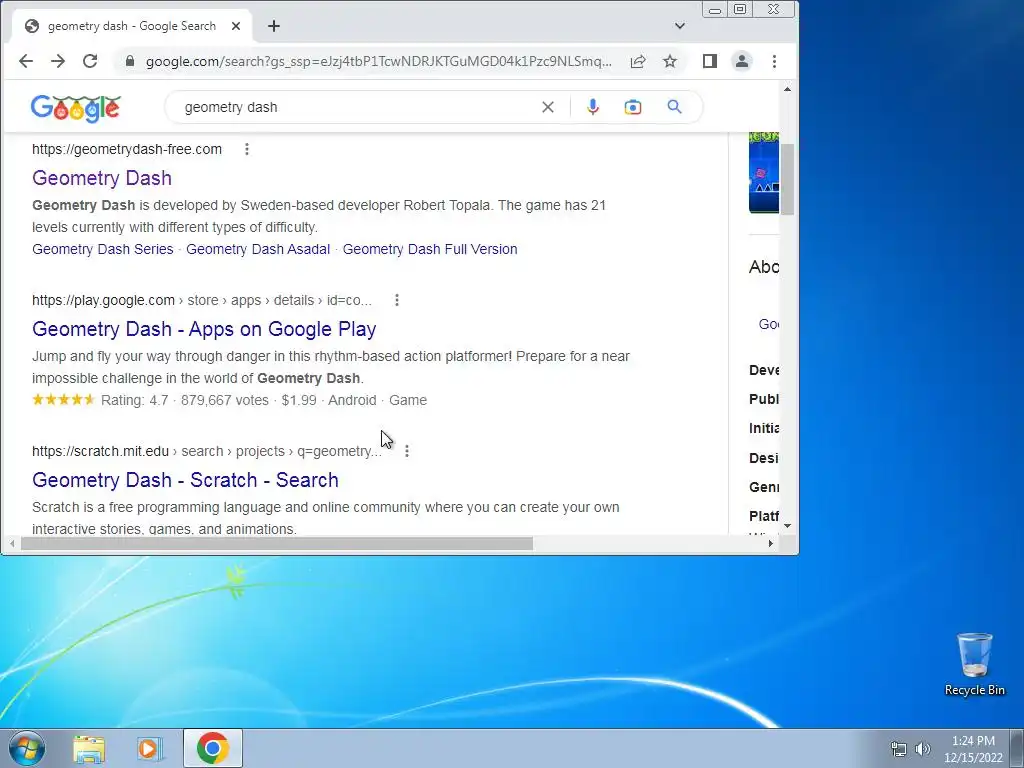Image resolution: width=1024 pixels, height=768 pixels.
Task: Close the geometry dash search tab
Action: pos(236,26)
